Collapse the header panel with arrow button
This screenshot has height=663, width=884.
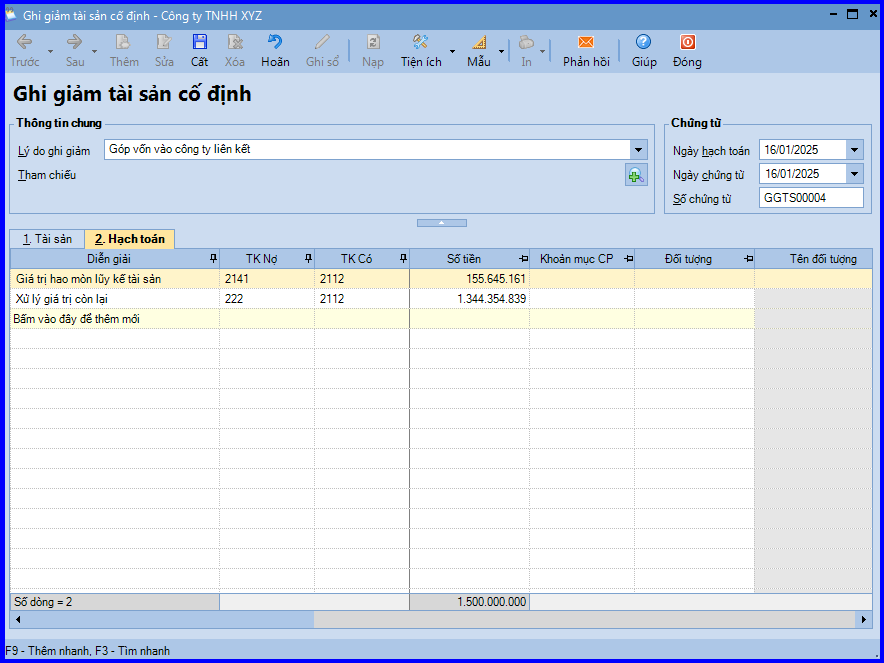click(439, 222)
